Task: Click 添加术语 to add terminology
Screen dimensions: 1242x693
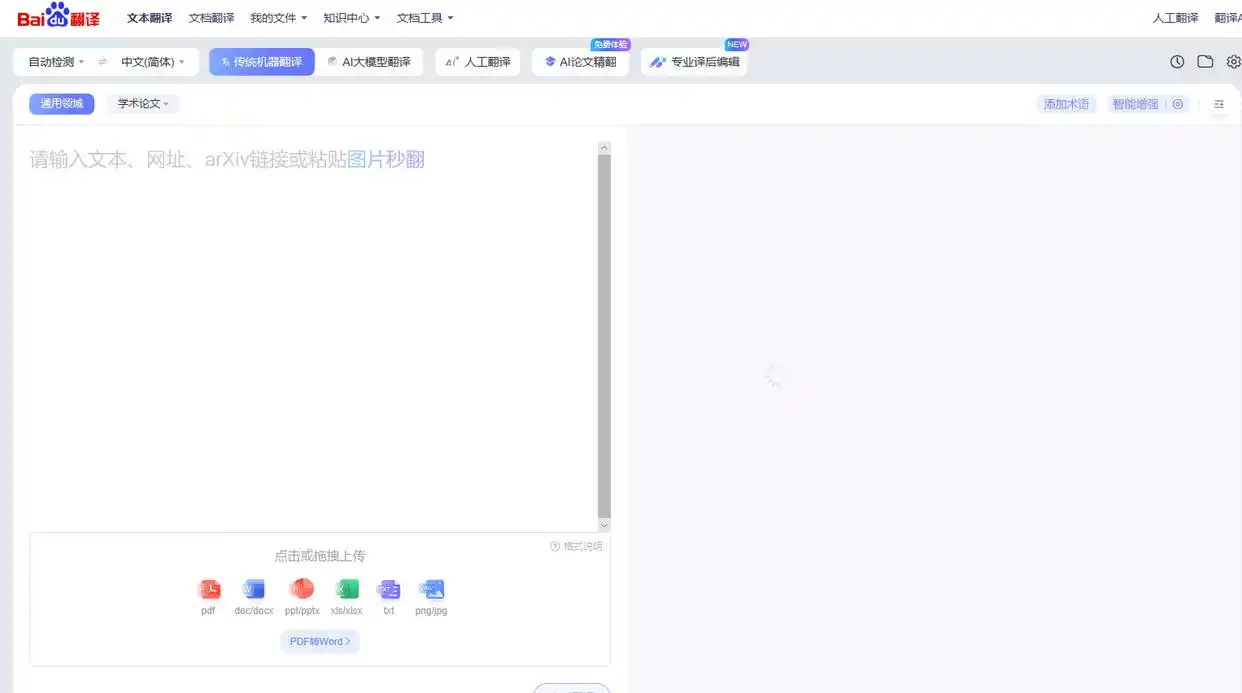Action: click(x=1066, y=104)
